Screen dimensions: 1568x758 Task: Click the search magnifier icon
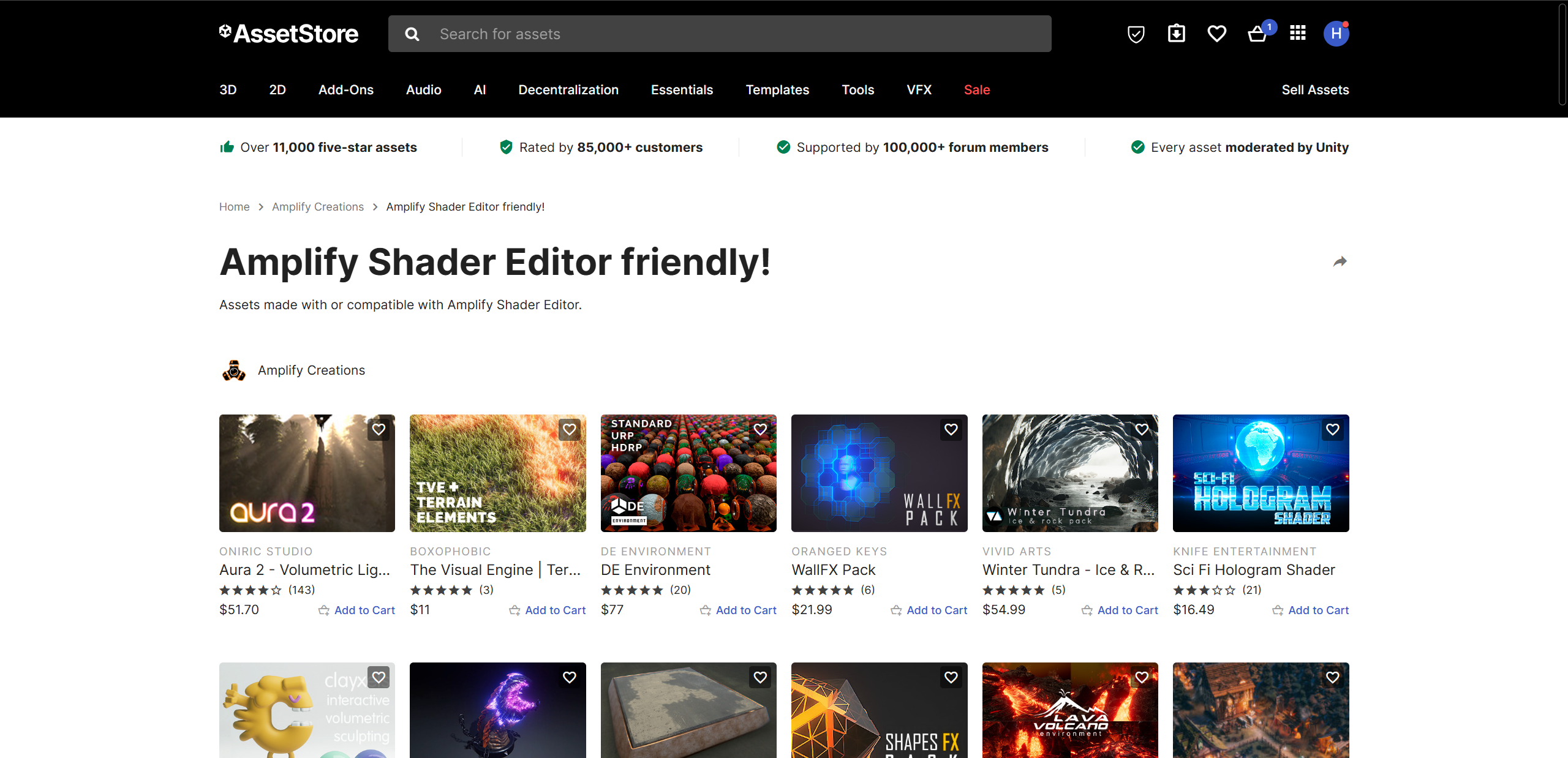pos(412,34)
